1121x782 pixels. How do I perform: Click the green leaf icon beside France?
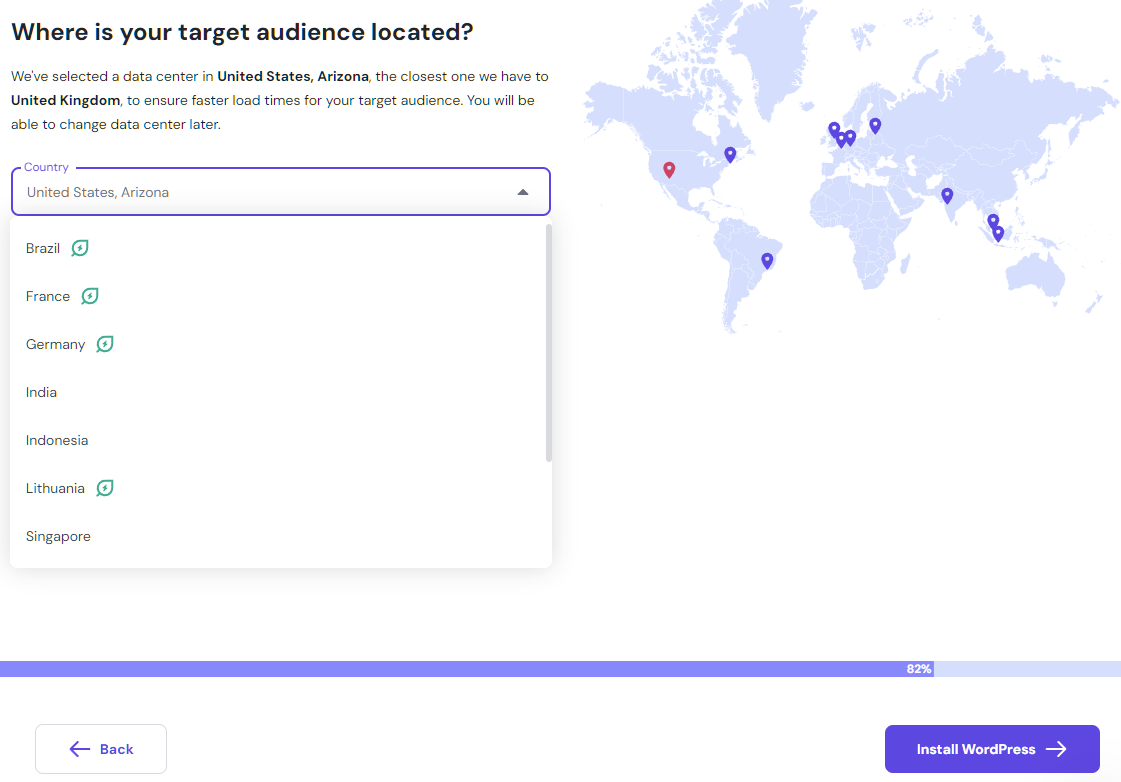tap(90, 296)
